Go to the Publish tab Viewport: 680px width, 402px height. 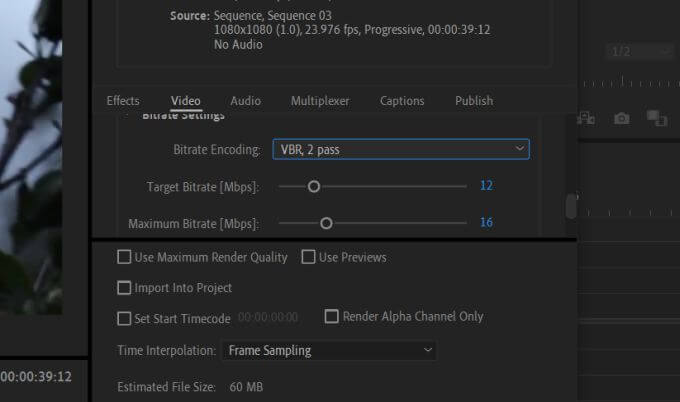click(x=474, y=101)
